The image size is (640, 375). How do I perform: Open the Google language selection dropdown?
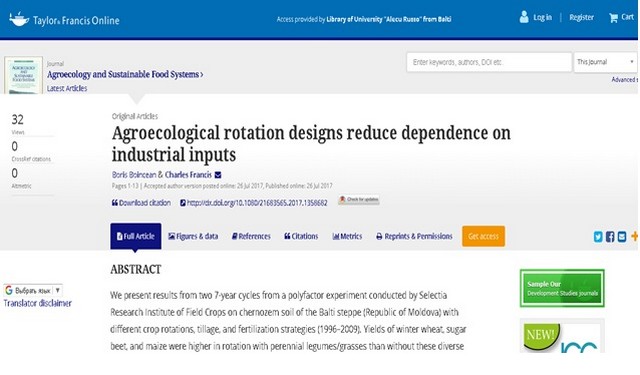[33, 290]
